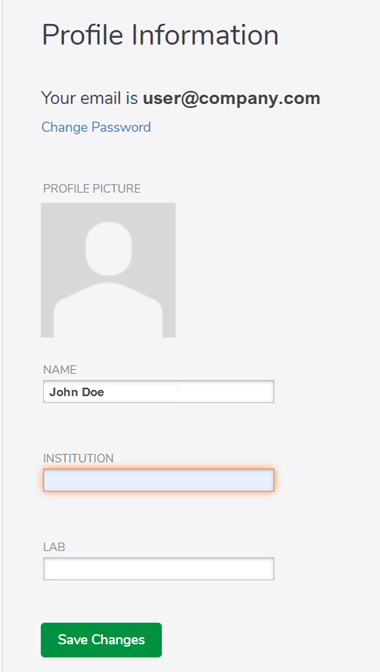Click the avatar silhouette head icon
Viewport: 380px width, 672px height.
pyautogui.click(x=109, y=249)
